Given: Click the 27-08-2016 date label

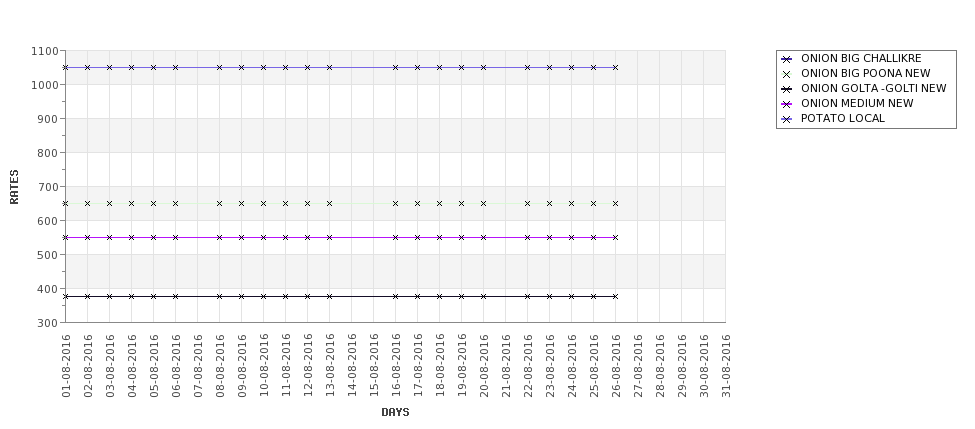Looking at the screenshot, I should click(x=637, y=366).
